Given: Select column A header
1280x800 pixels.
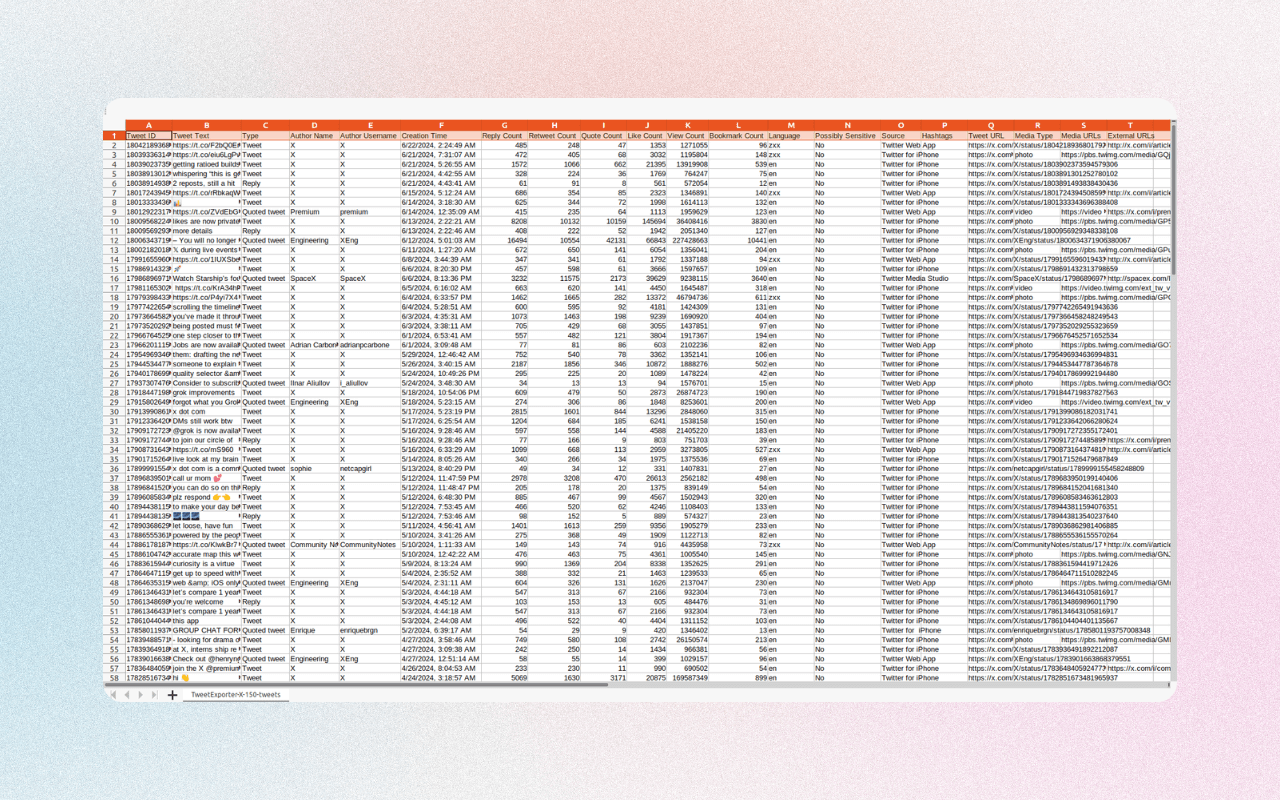Looking at the screenshot, I should 148,126.
